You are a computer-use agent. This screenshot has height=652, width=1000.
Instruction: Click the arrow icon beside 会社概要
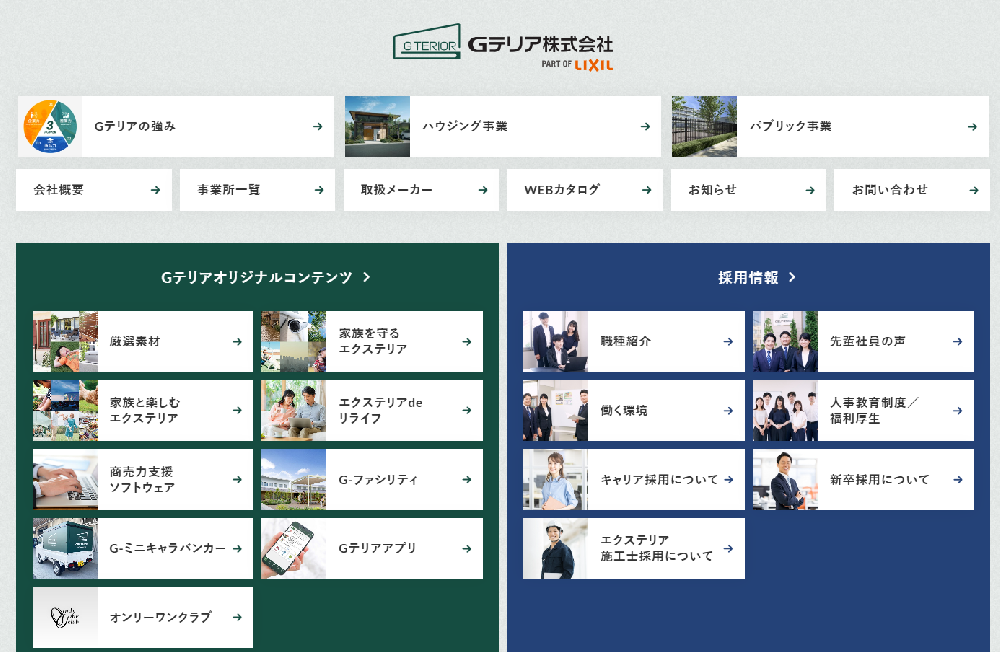(156, 190)
